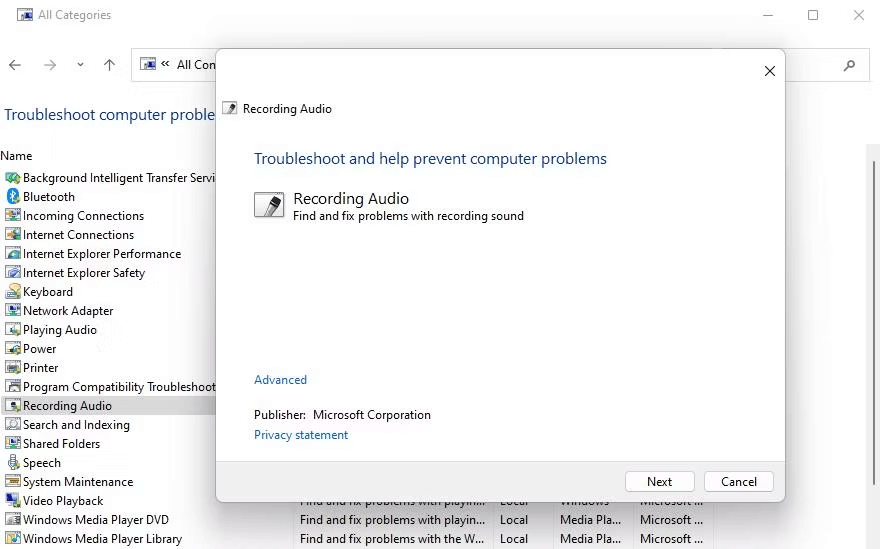Expand the recent locations dropdown chevron
Screen dimensions: 880x549
(x=80, y=65)
